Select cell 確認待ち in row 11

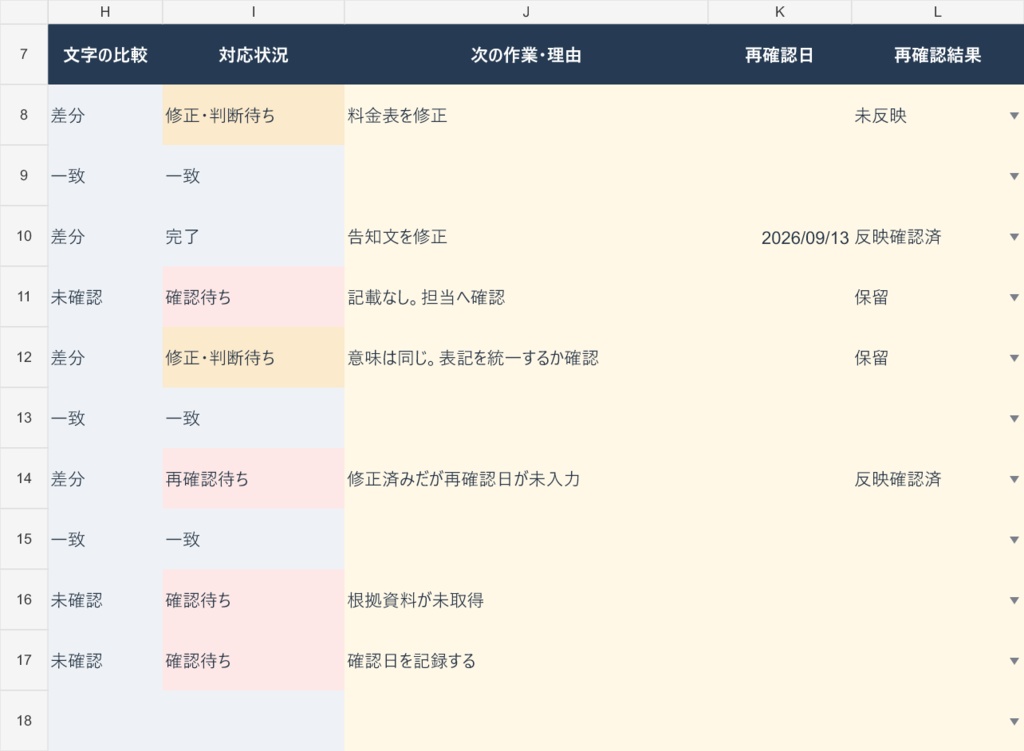[253, 297]
